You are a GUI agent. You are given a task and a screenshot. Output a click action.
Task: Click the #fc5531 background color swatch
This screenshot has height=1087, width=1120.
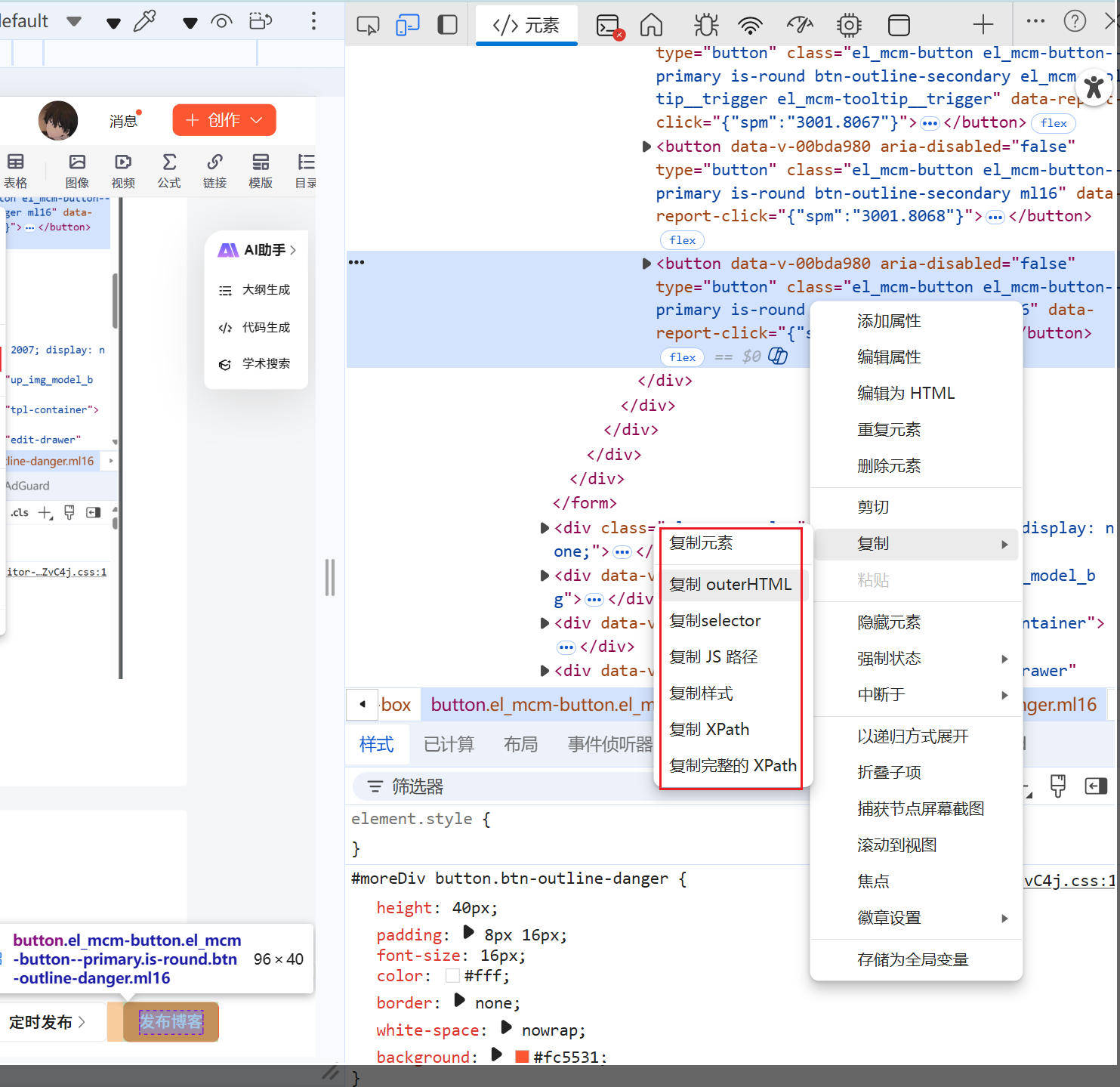[521, 1055]
